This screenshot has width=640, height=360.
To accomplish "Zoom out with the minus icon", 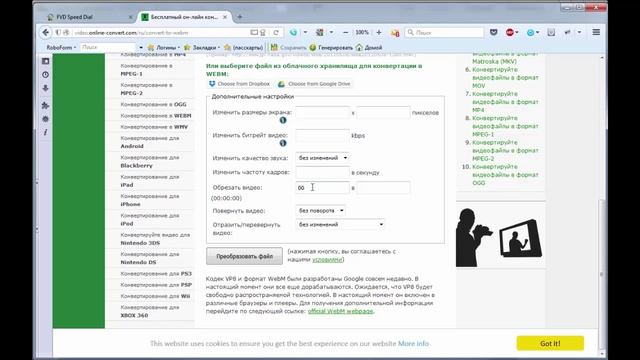I will (346, 32).
